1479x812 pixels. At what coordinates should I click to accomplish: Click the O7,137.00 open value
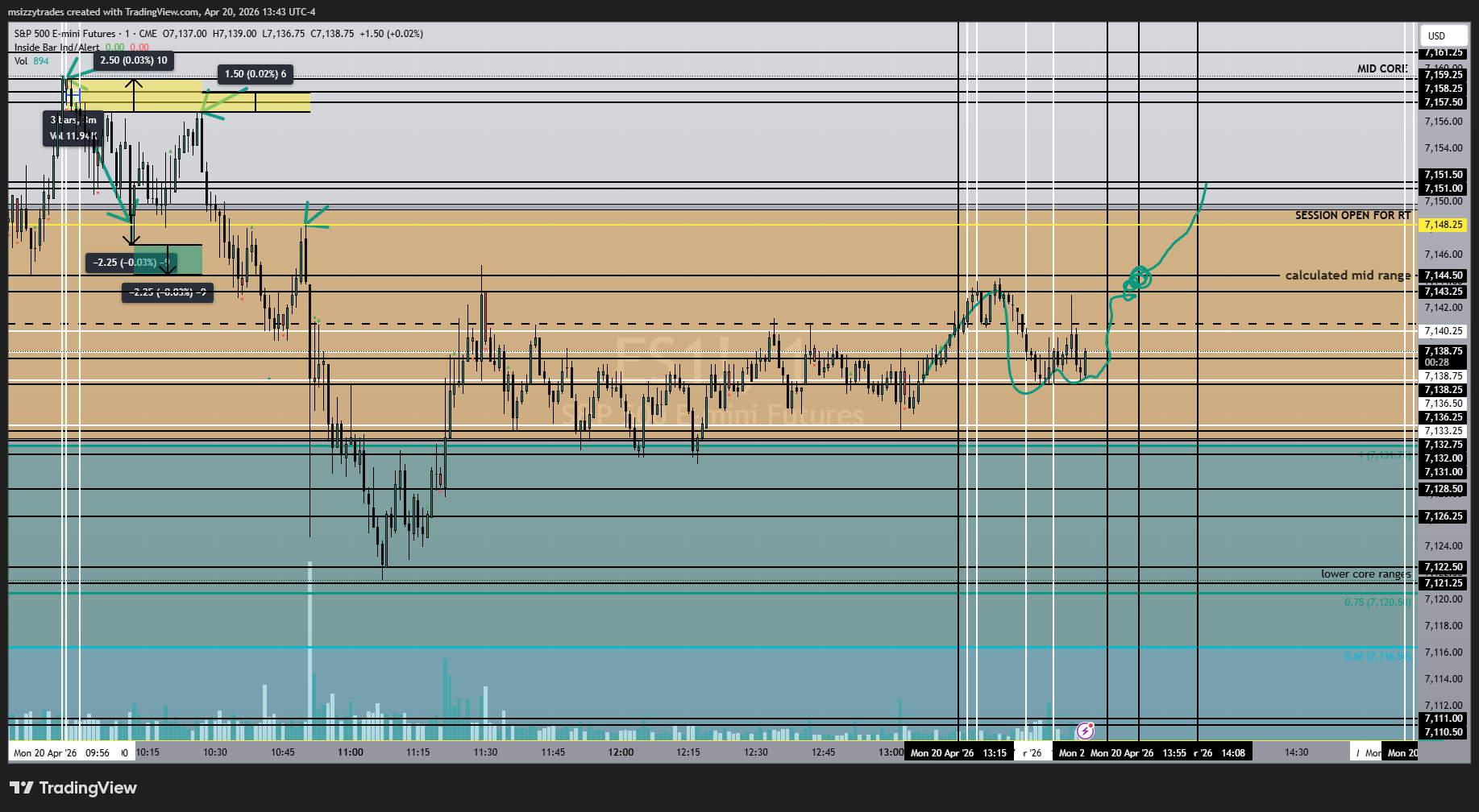click(185, 34)
